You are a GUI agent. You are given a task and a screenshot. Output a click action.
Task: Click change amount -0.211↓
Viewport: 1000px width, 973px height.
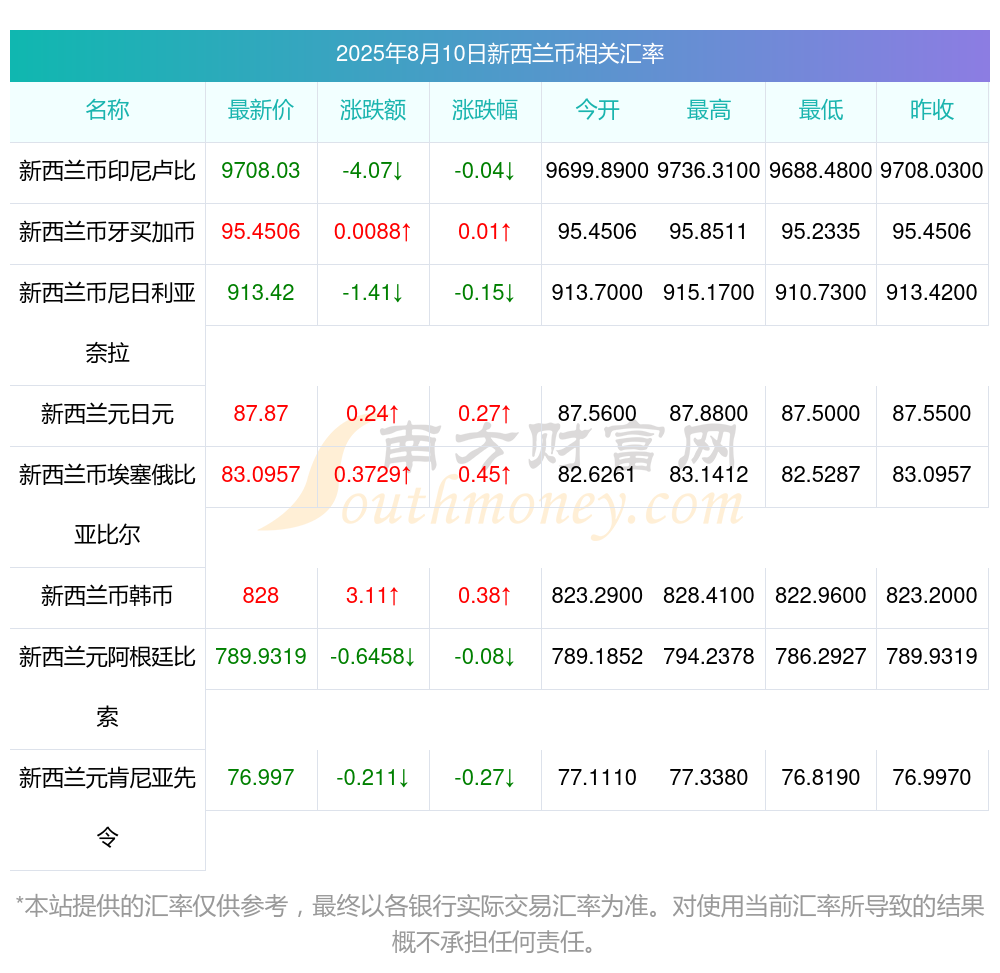pos(373,777)
